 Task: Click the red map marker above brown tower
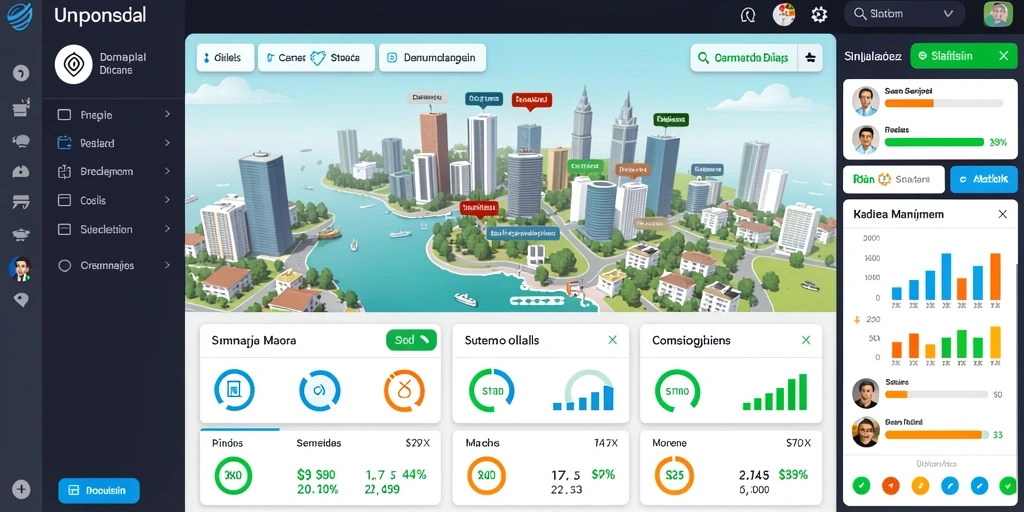pyautogui.click(x=532, y=101)
